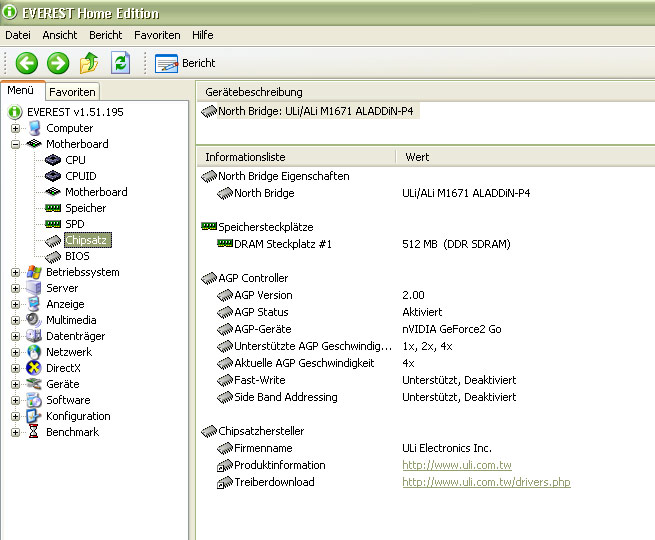Image resolution: width=655 pixels, height=540 pixels.
Task: Open the uli.com.tw product information link
Action: click(457, 465)
